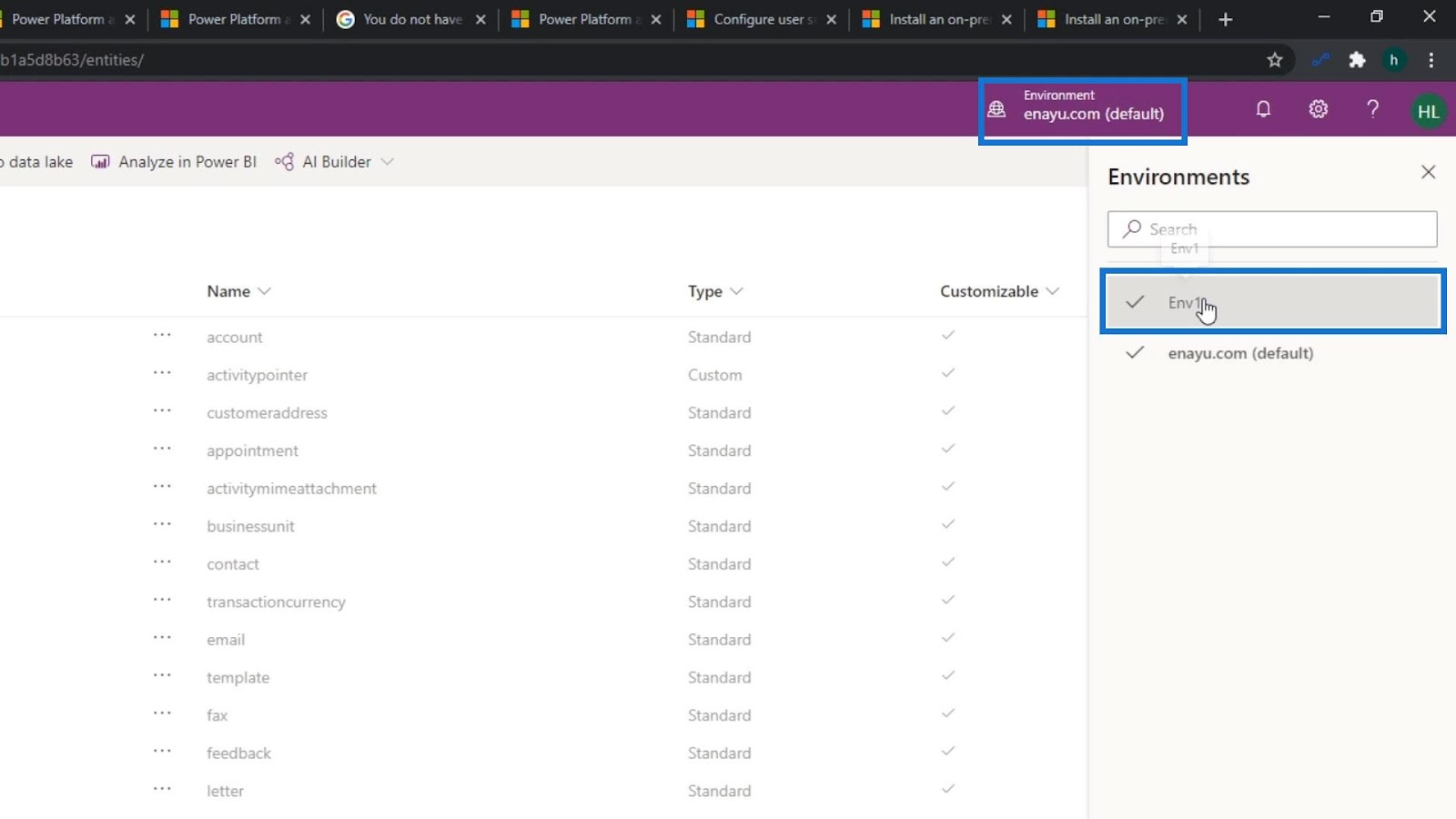
Task: Switch to the You do not have tab
Action: [410, 19]
